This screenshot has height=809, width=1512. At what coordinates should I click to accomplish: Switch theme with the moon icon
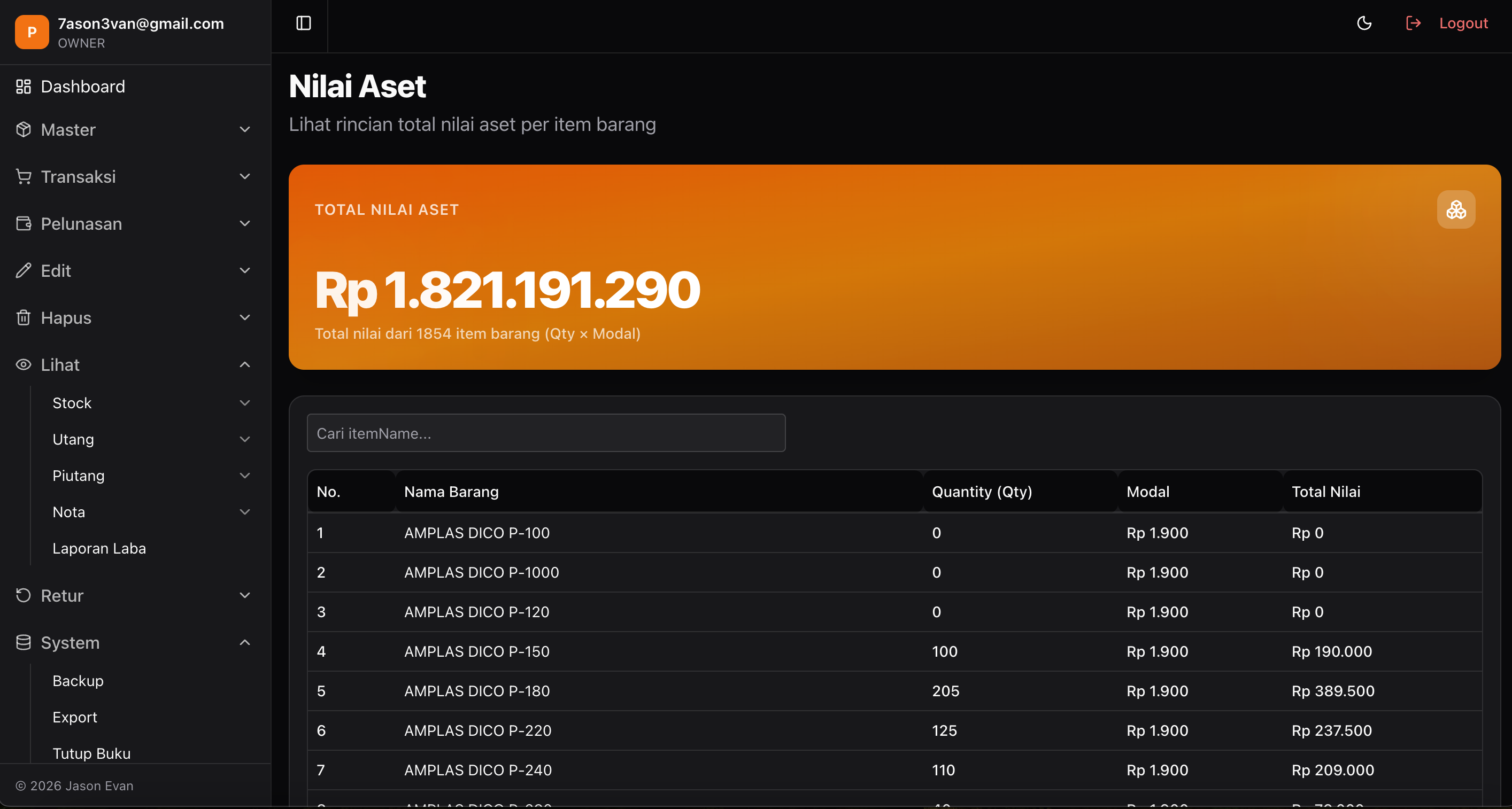coord(1364,24)
